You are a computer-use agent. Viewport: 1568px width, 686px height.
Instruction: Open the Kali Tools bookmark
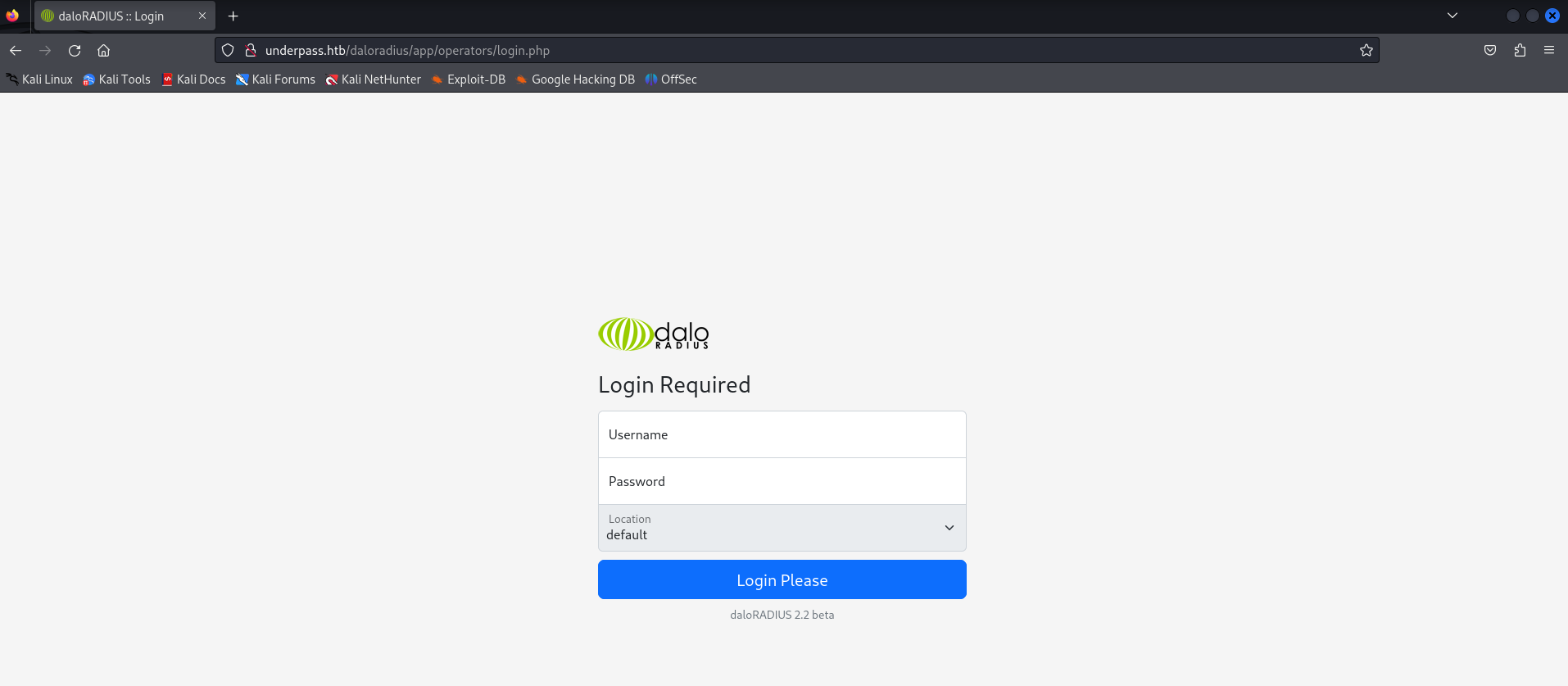tap(117, 80)
